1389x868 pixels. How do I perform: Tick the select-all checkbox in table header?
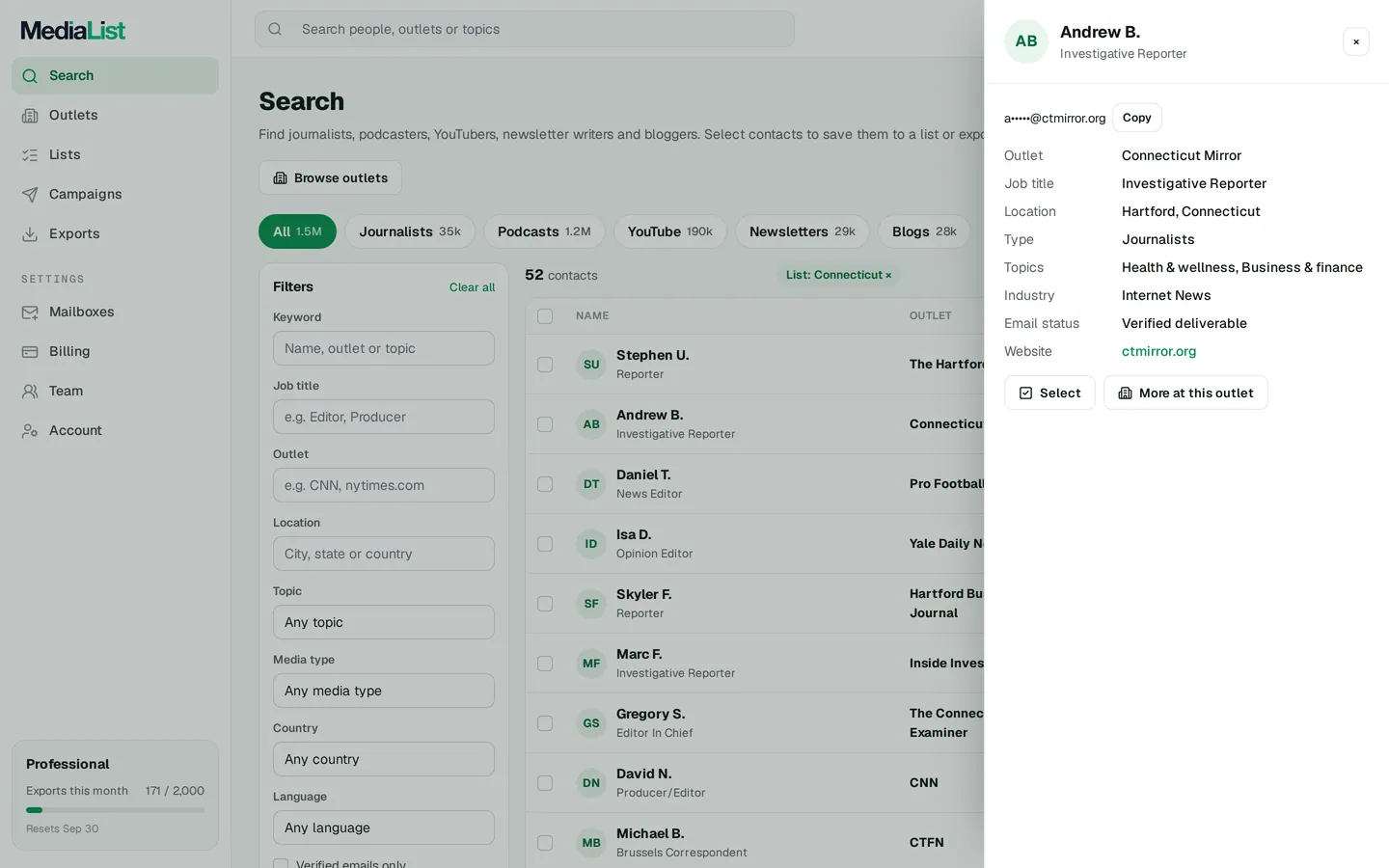[x=545, y=316]
